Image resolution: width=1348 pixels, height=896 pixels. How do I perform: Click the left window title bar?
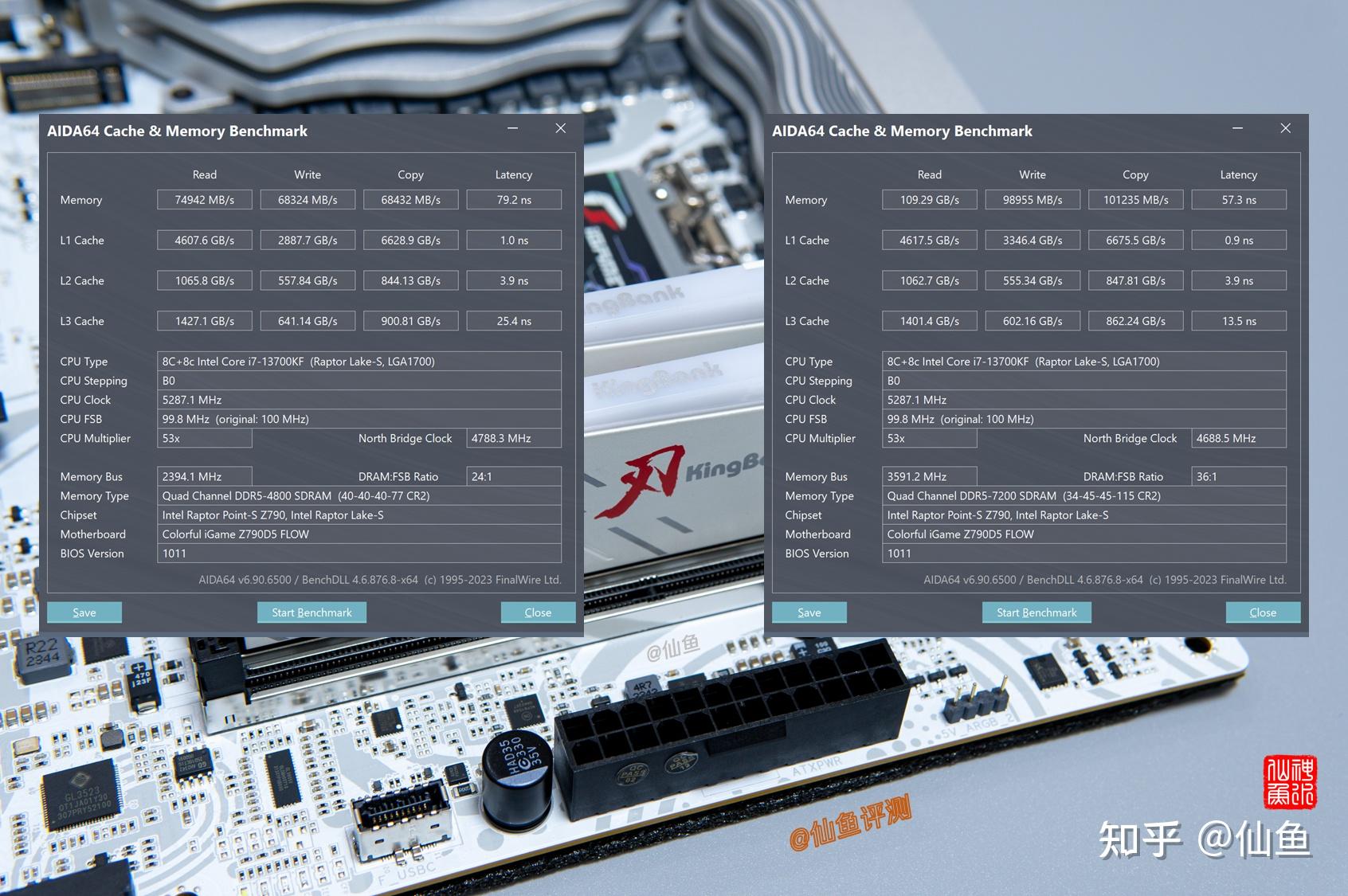click(311, 130)
